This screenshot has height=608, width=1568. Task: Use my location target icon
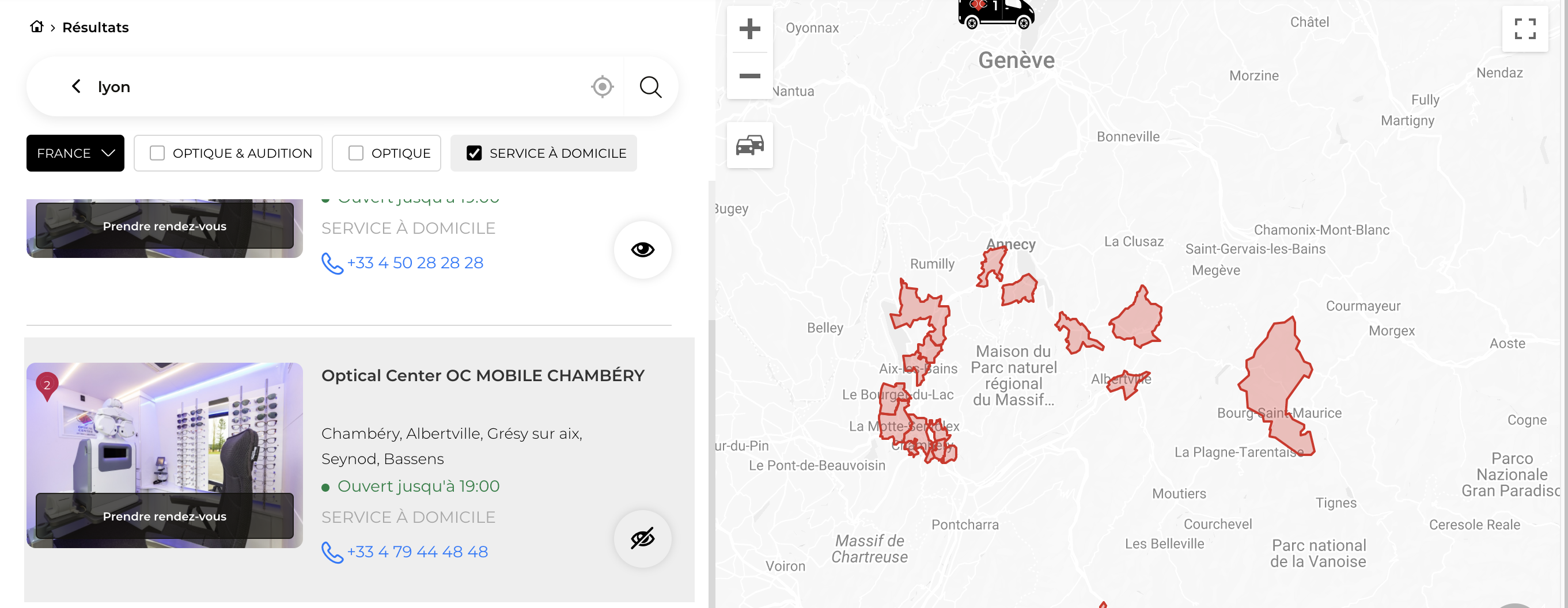[x=602, y=87]
